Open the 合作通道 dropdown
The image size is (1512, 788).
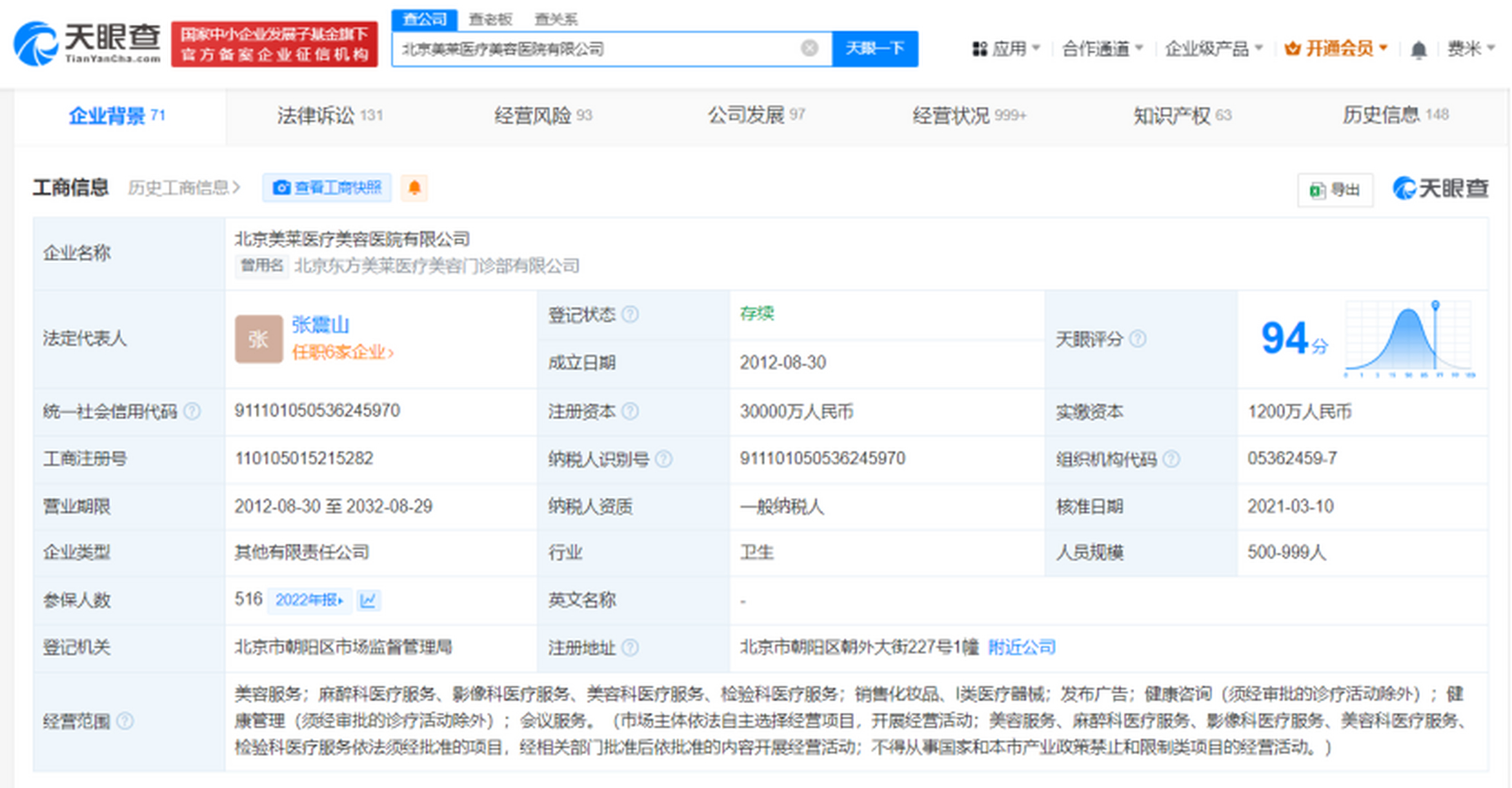click(x=1102, y=48)
